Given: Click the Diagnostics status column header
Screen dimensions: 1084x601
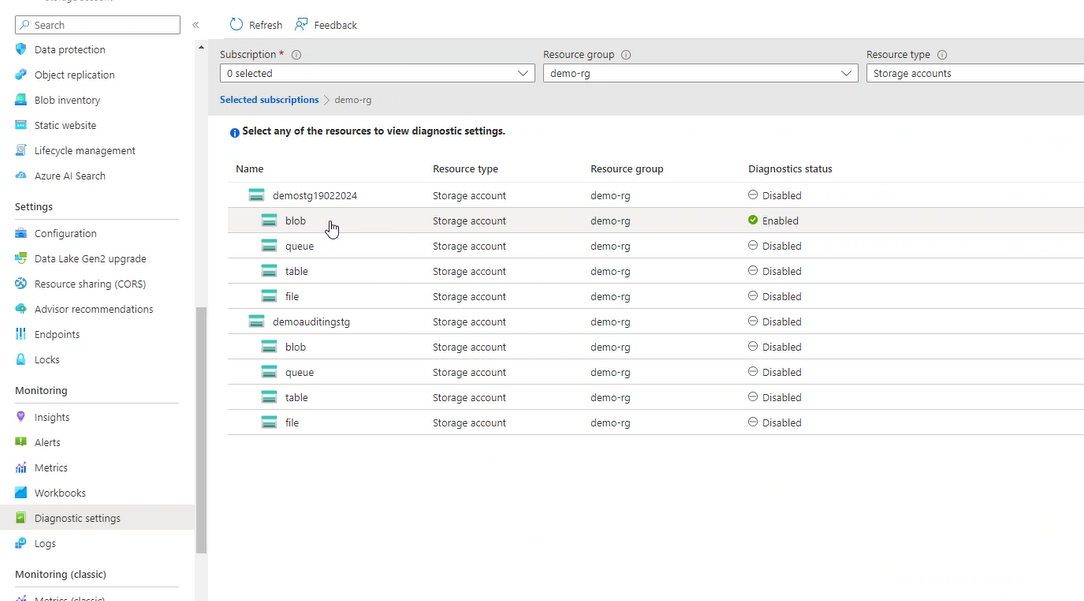Looking at the screenshot, I should 790,169.
